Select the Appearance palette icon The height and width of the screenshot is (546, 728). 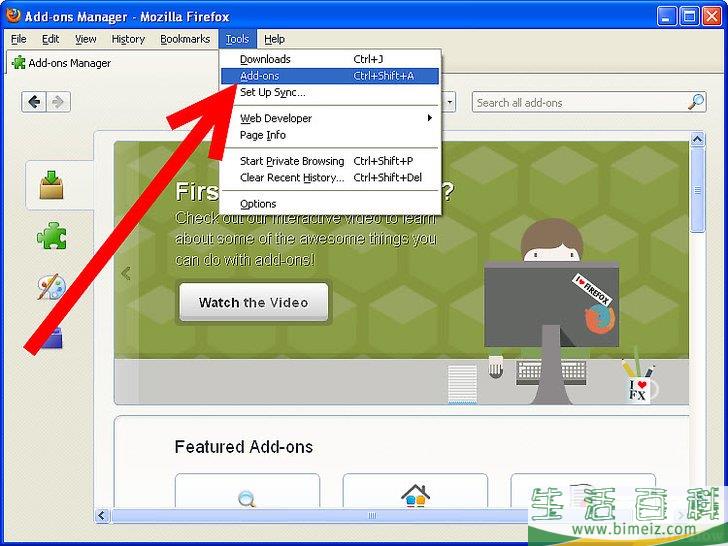click(50, 286)
